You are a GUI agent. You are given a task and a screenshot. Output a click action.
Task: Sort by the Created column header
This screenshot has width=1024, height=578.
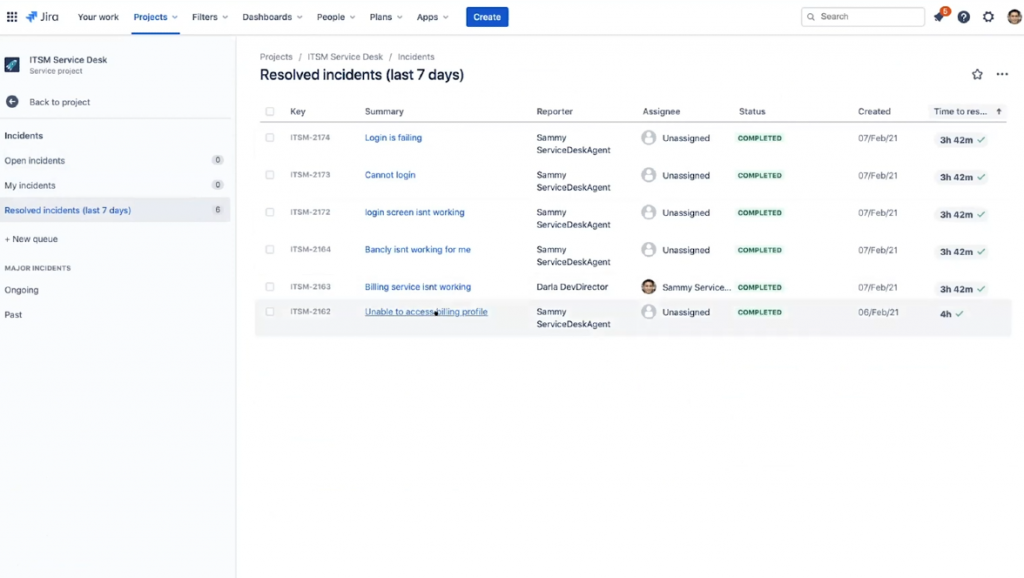874,112
